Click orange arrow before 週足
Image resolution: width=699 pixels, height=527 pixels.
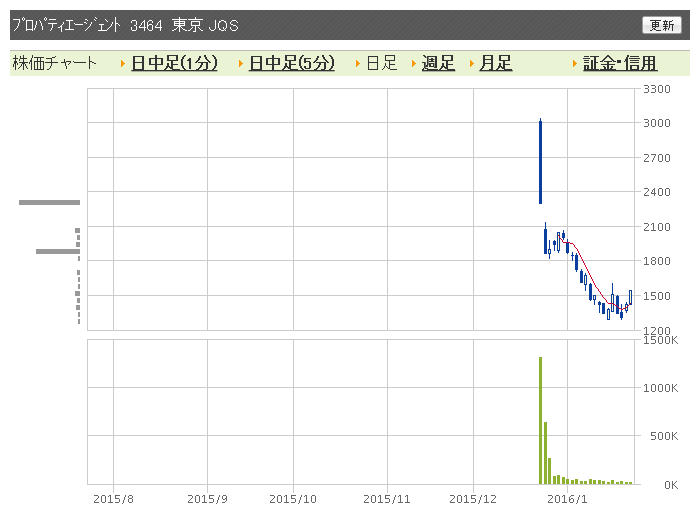414,63
